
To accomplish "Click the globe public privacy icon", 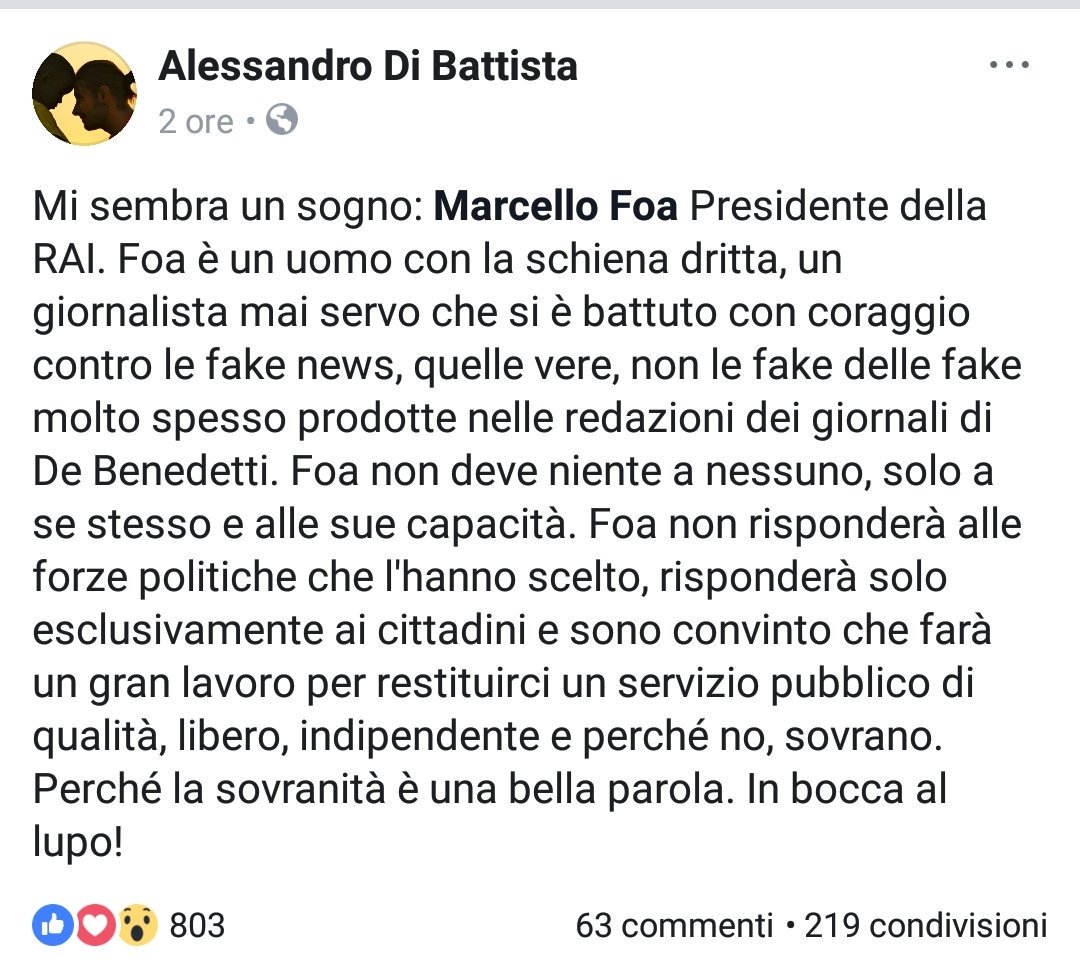I will pos(283,121).
